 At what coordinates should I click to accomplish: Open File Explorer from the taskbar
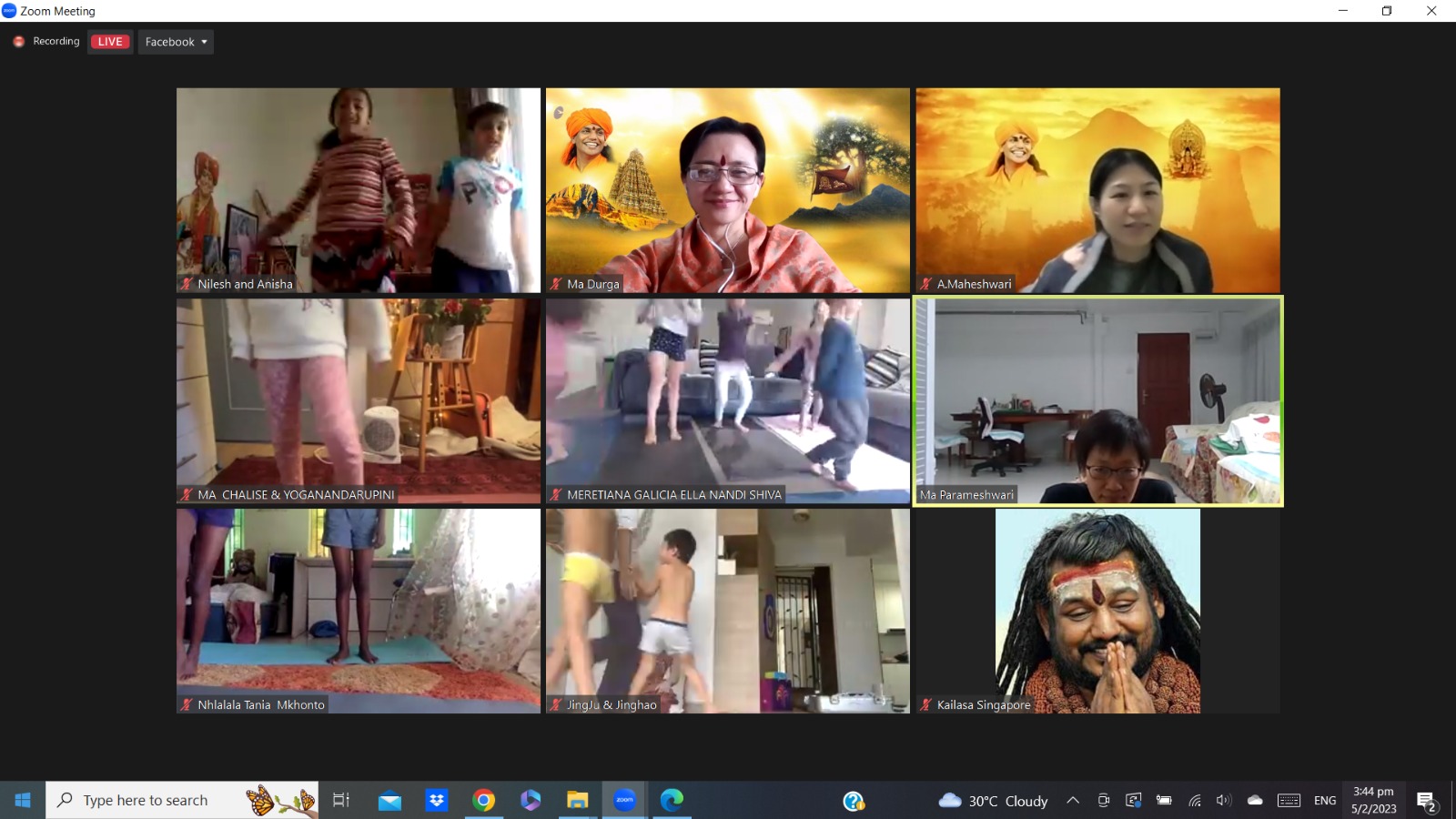pyautogui.click(x=577, y=800)
